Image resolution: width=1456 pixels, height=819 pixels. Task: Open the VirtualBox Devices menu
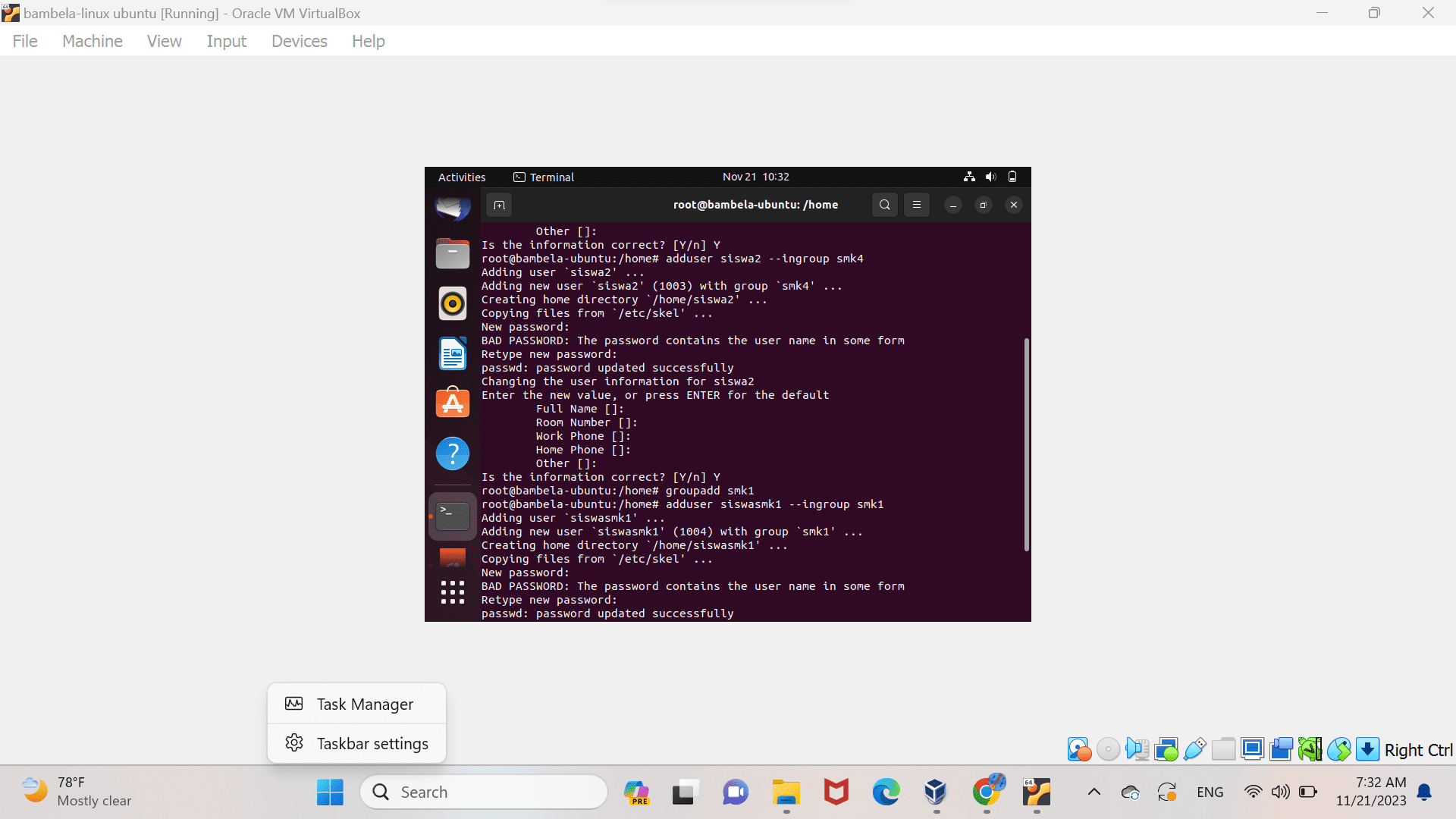(300, 41)
